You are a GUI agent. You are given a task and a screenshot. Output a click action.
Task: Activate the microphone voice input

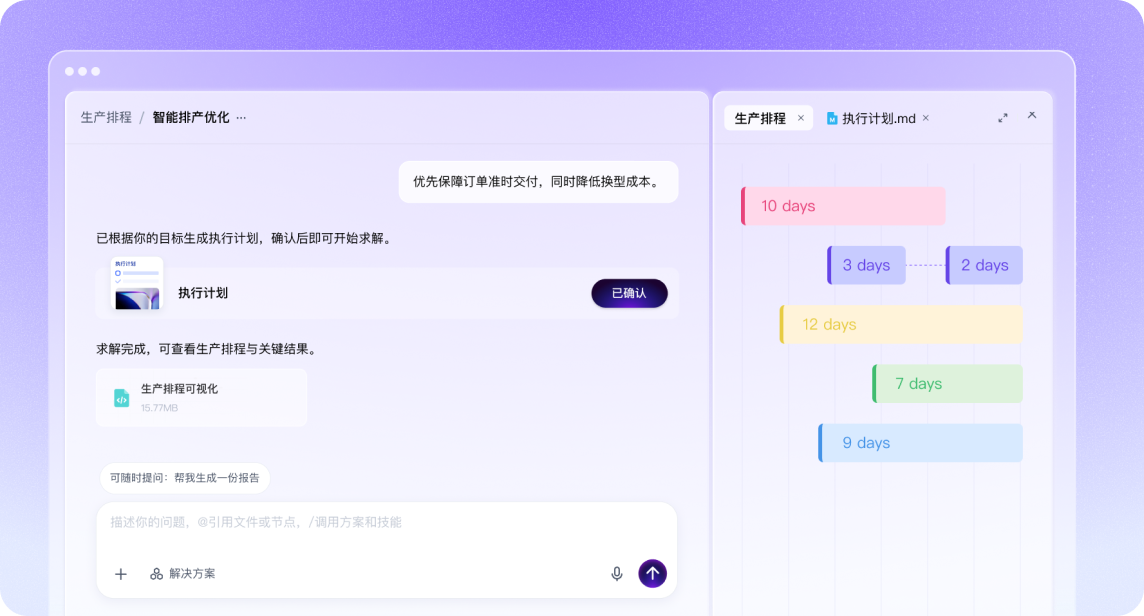(617, 574)
